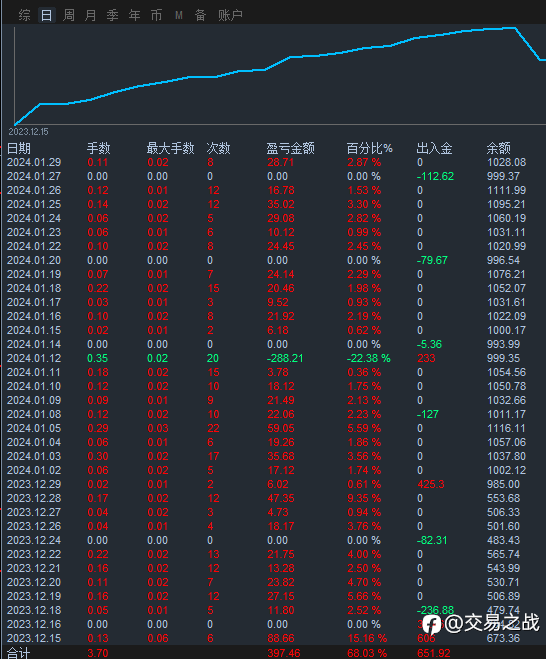Select the 日 daily tab
546x659 pixels.
tap(46, 16)
